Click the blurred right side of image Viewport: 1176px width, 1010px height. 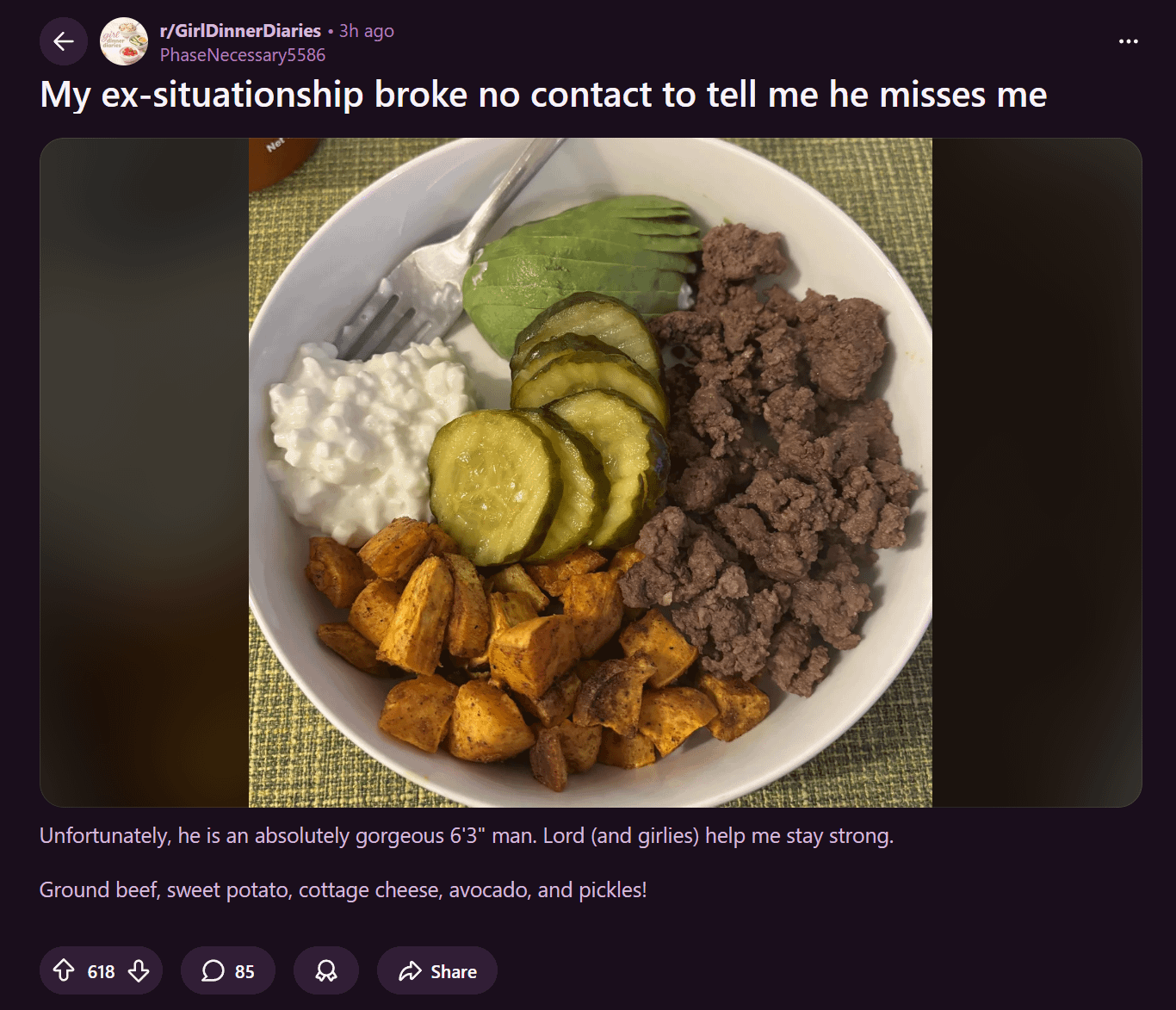click(x=1037, y=473)
